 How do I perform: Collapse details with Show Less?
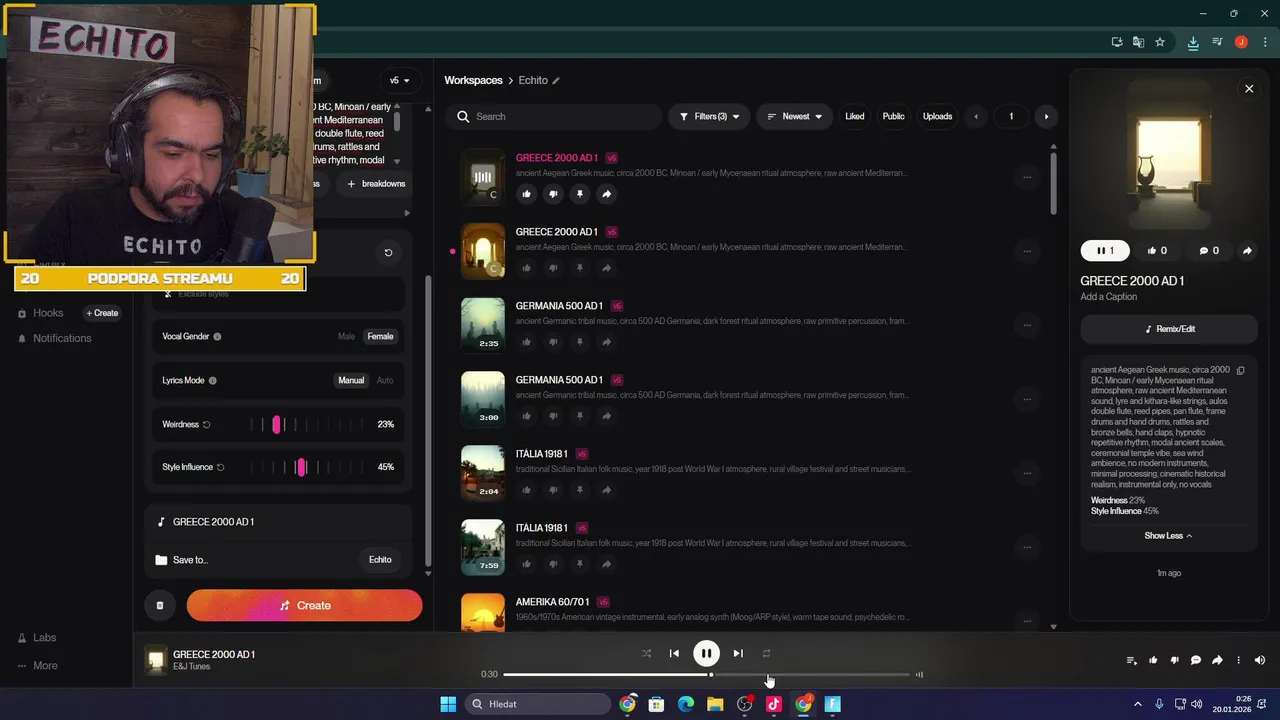[1168, 536]
